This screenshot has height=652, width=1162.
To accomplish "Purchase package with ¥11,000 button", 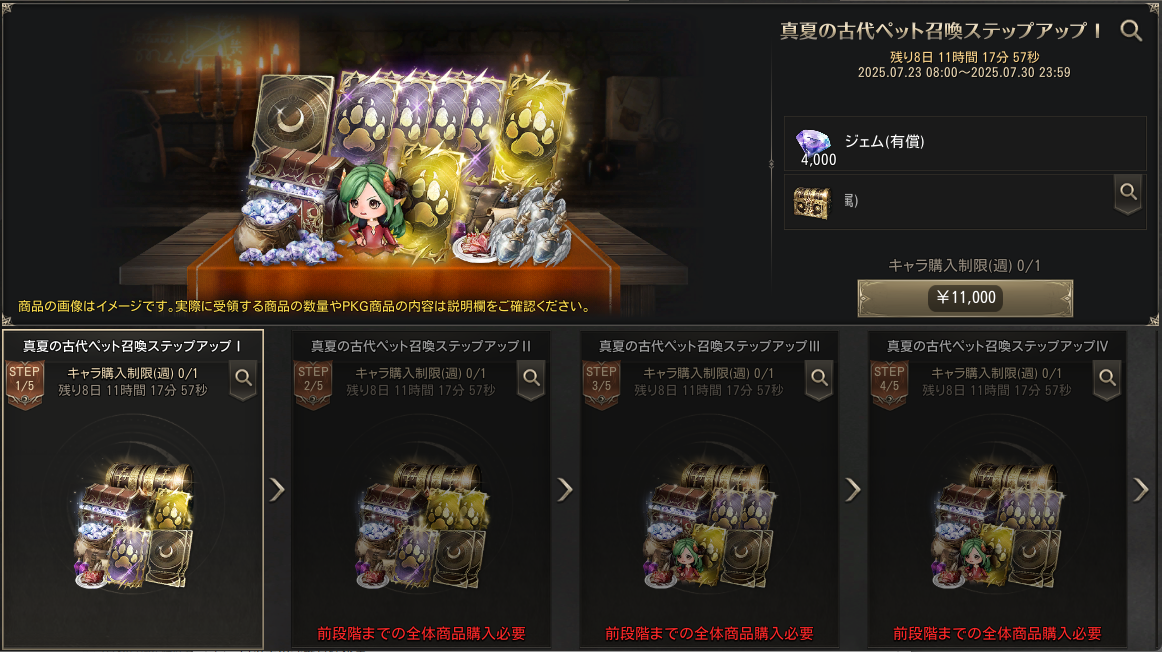I will (965, 298).
